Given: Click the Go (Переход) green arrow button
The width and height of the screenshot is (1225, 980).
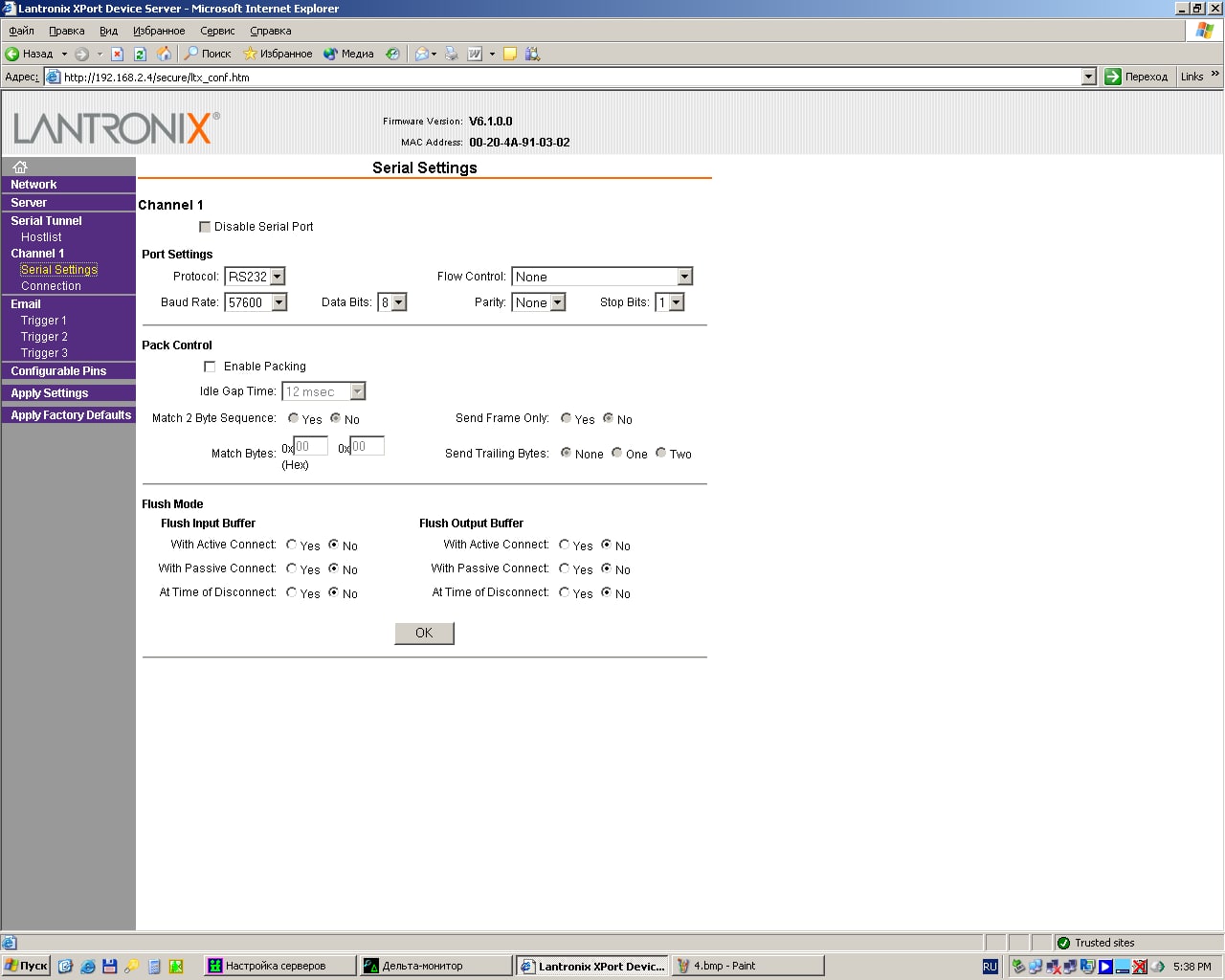Looking at the screenshot, I should tap(1137, 77).
